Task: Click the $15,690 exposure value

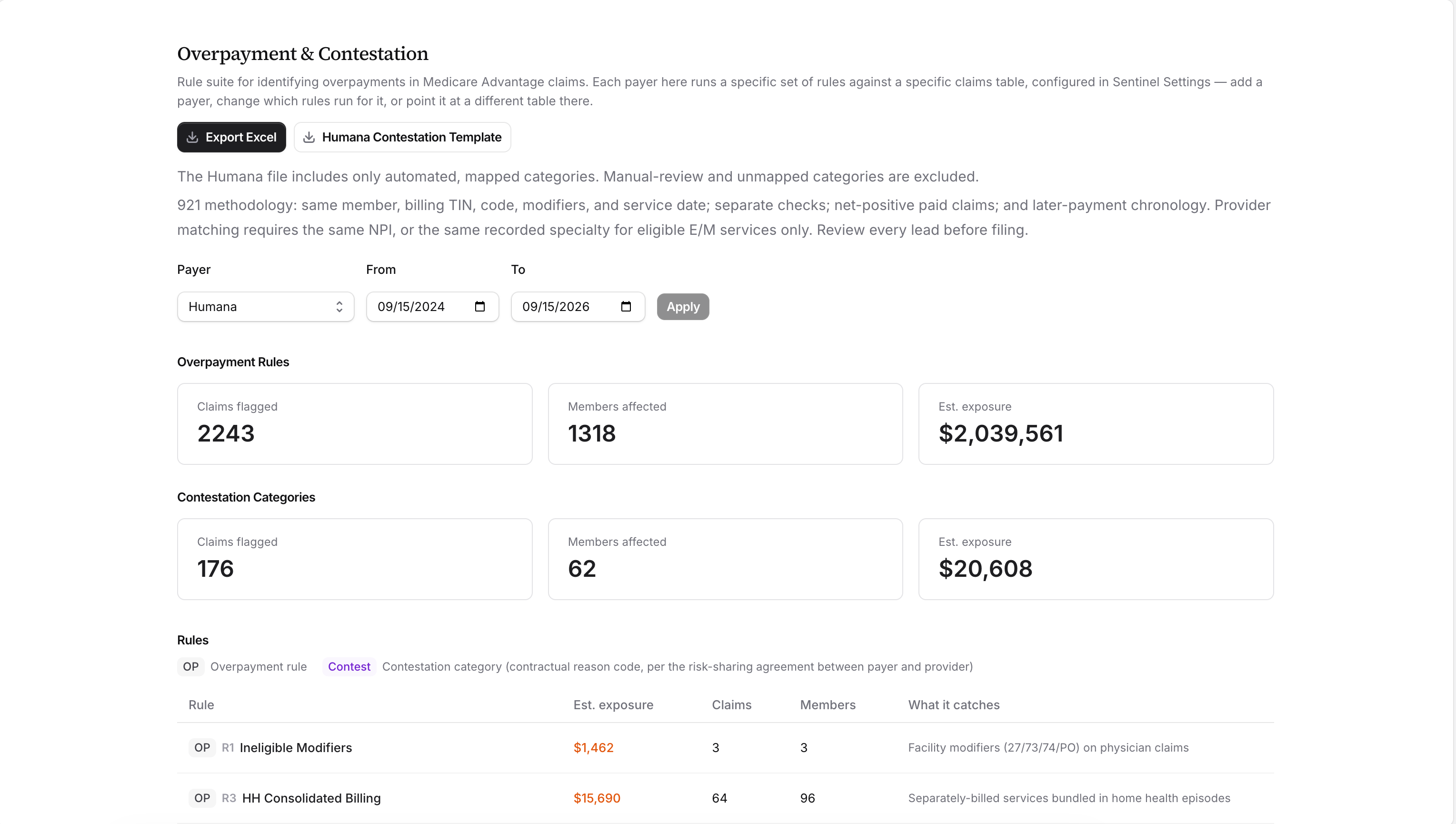Action: [597, 798]
